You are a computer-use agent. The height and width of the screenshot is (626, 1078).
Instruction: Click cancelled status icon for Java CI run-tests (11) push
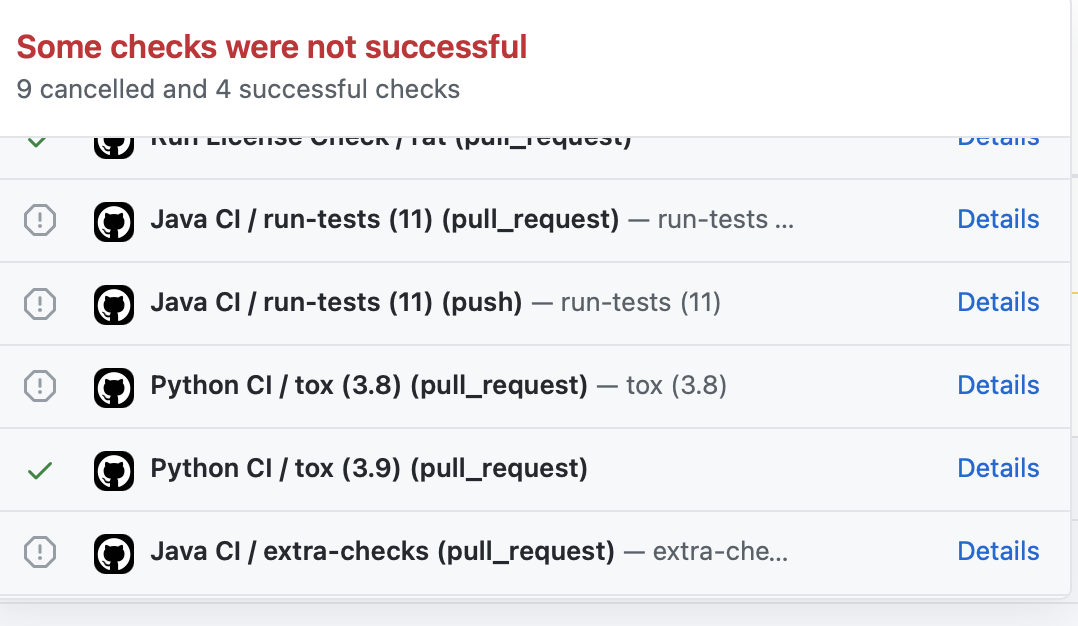point(40,304)
